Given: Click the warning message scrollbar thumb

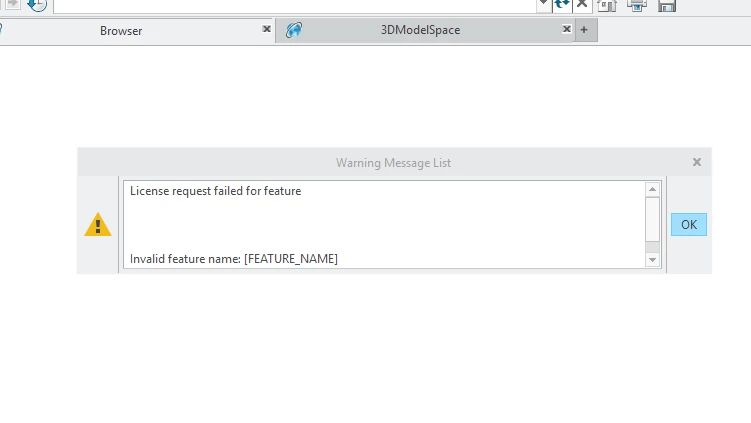Looking at the screenshot, I should [x=652, y=219].
